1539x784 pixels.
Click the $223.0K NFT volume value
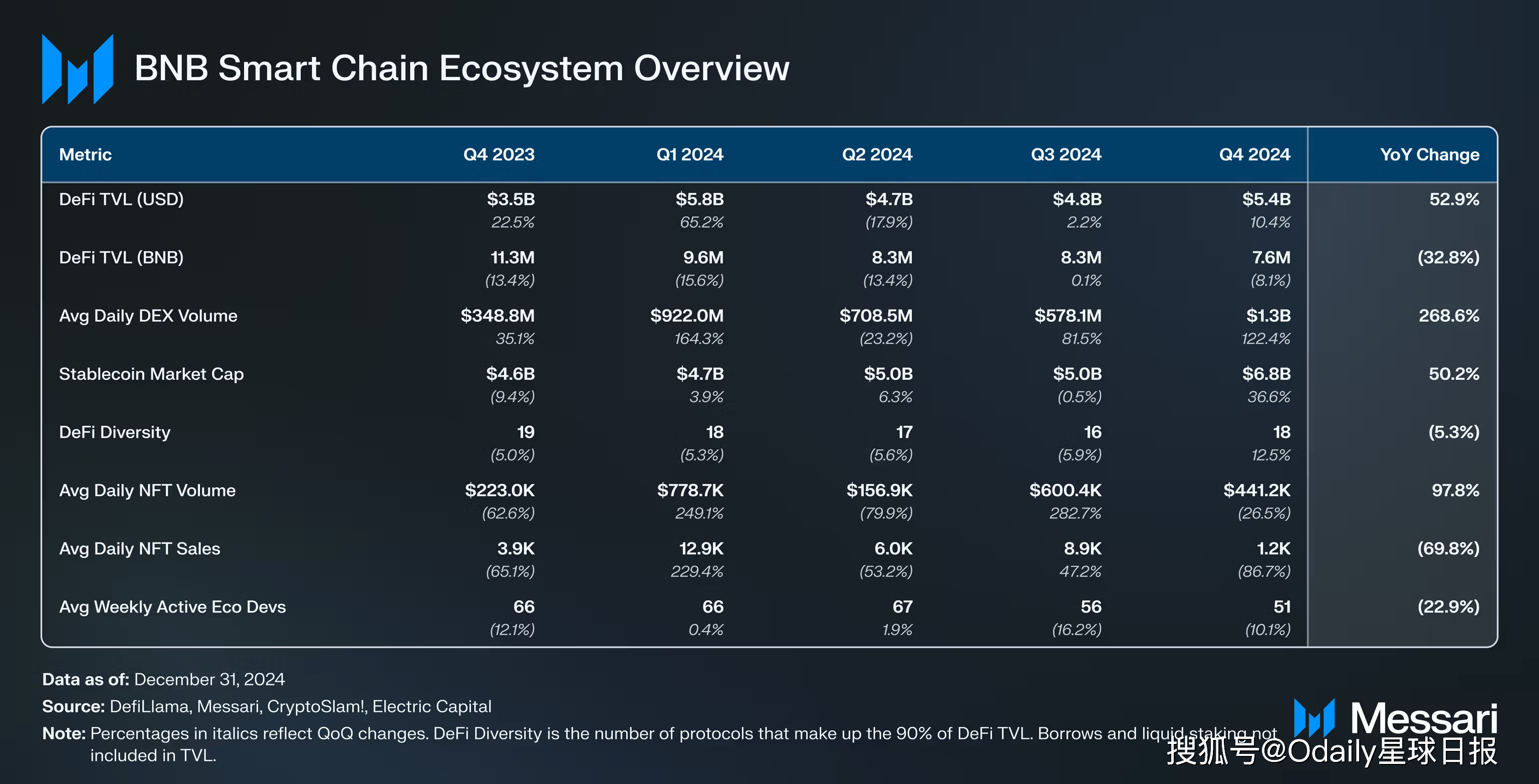pyautogui.click(x=500, y=490)
